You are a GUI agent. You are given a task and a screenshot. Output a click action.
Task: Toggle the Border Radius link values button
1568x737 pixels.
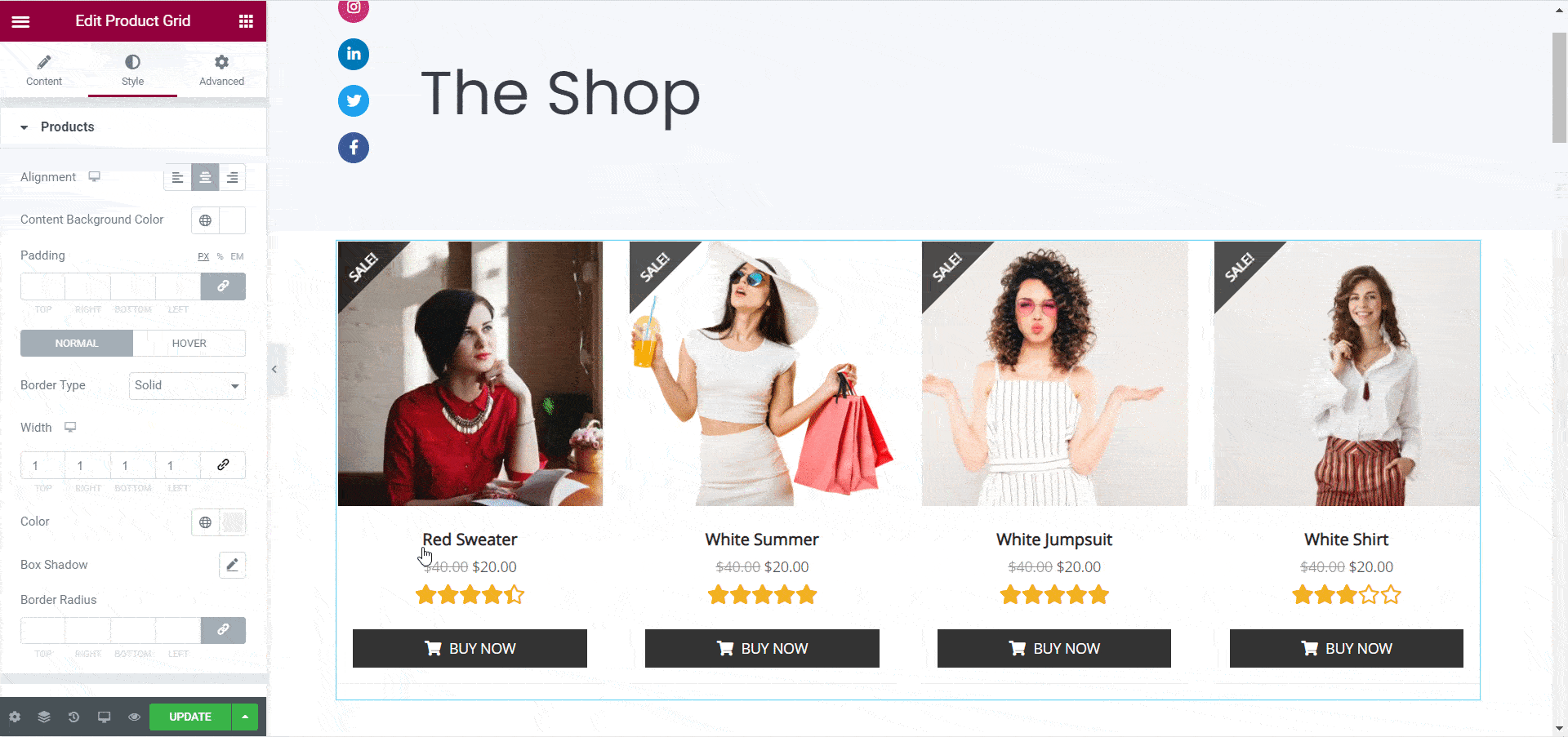pos(223,630)
